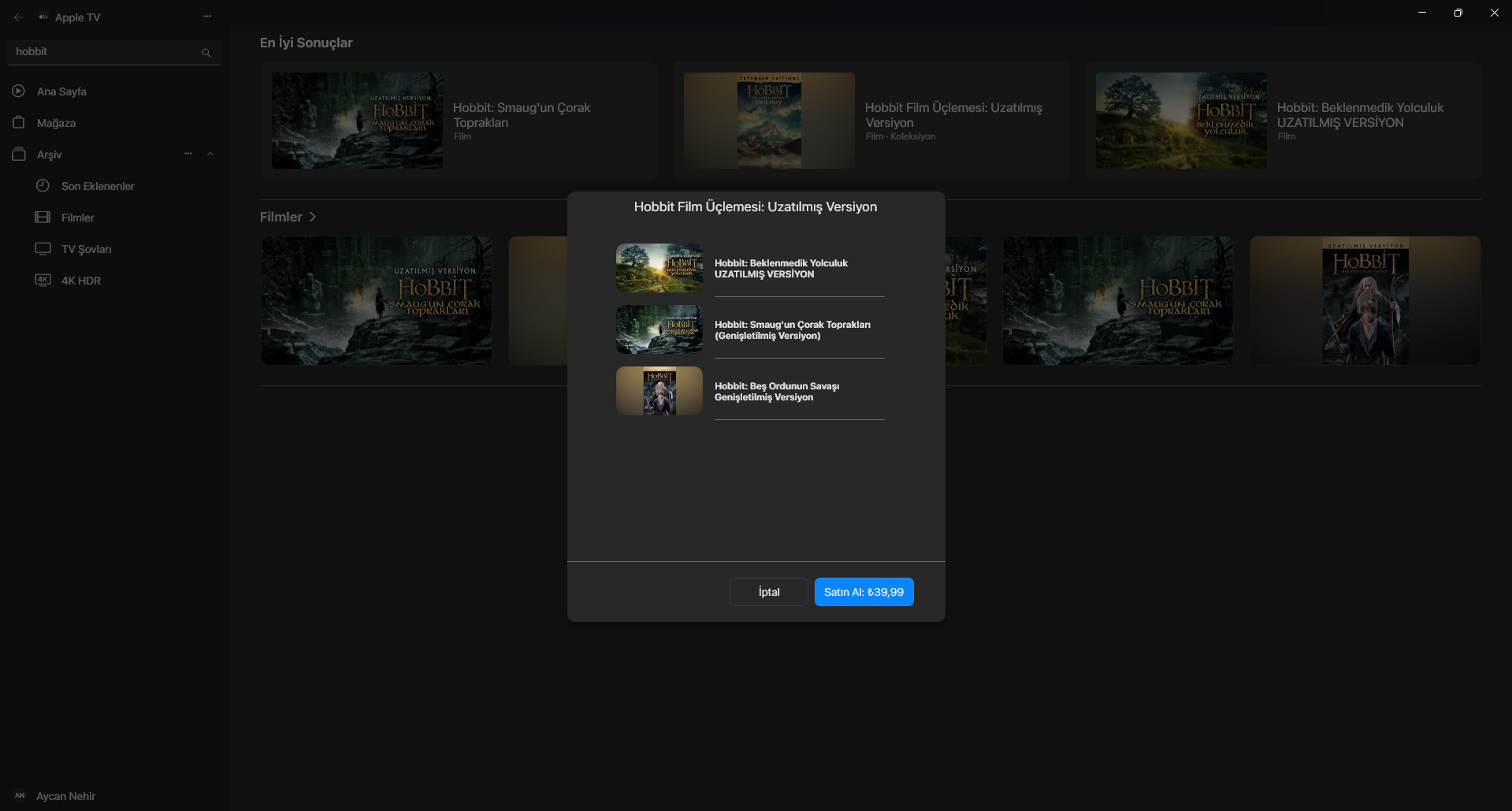
Task: Click top result title 'Hobbit Film Üçlemesi: Uzatılmış Versiyon'
Action: [953, 115]
